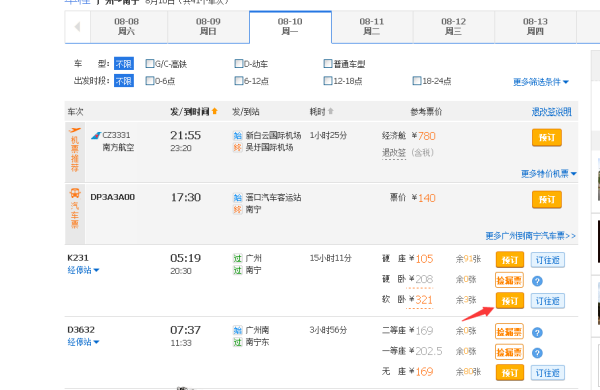Screen dimensions: 600x390
Task: Expand 经停站 for train K231
Action: [83, 270]
